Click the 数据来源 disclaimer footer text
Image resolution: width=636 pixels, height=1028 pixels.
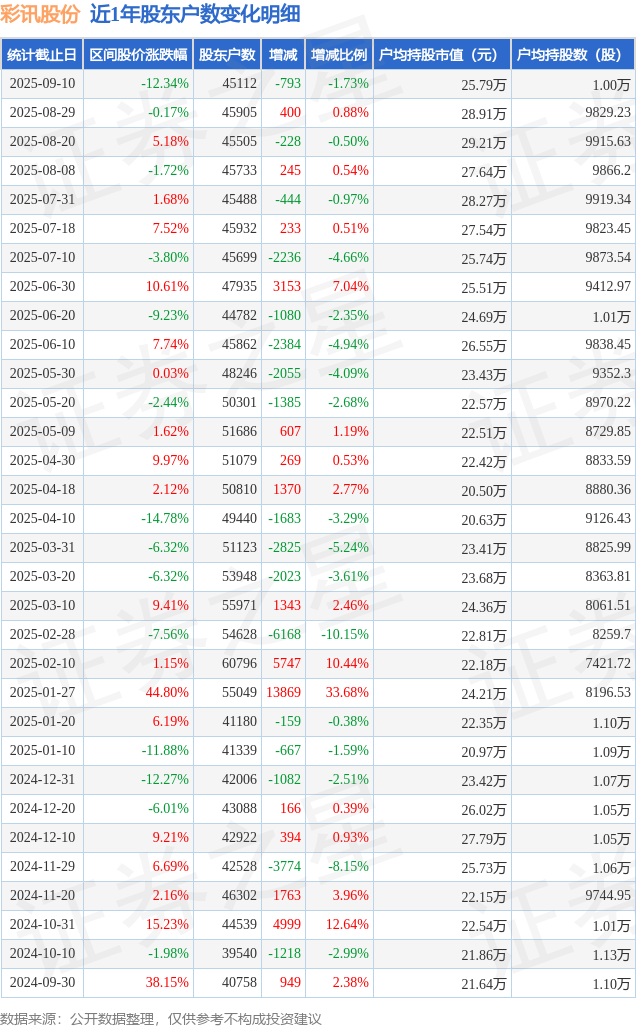pyautogui.click(x=161, y=1018)
